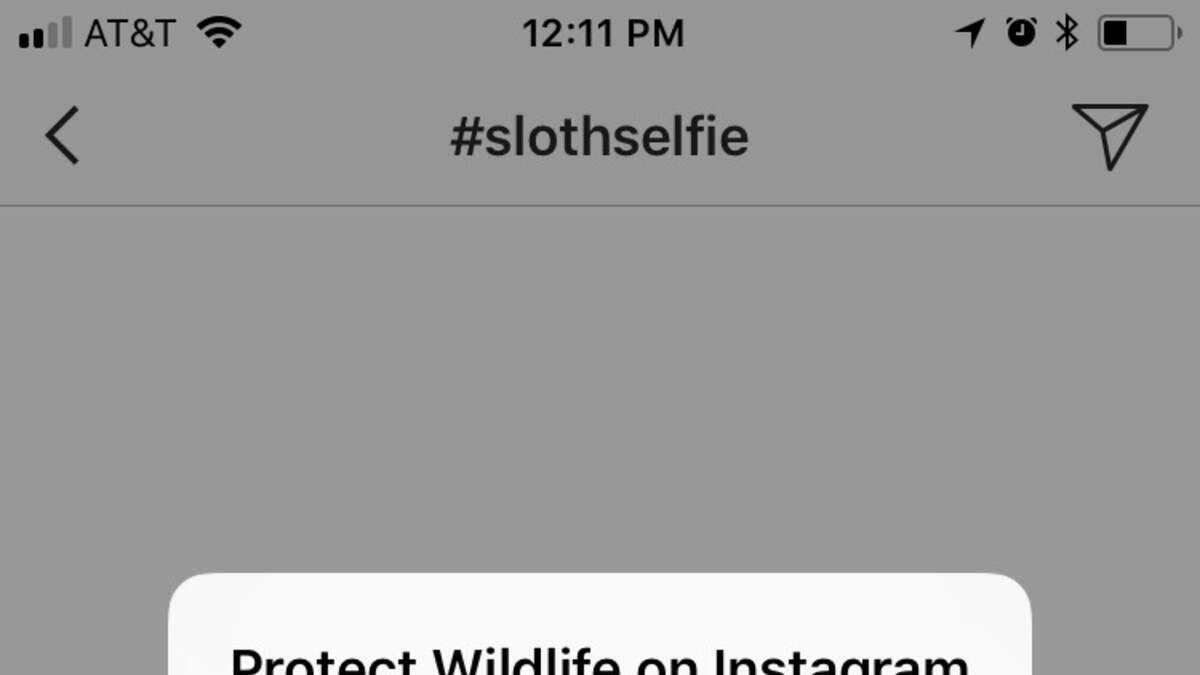Tap the Wi-Fi status icon
This screenshot has width=1200, height=675.
[219, 33]
